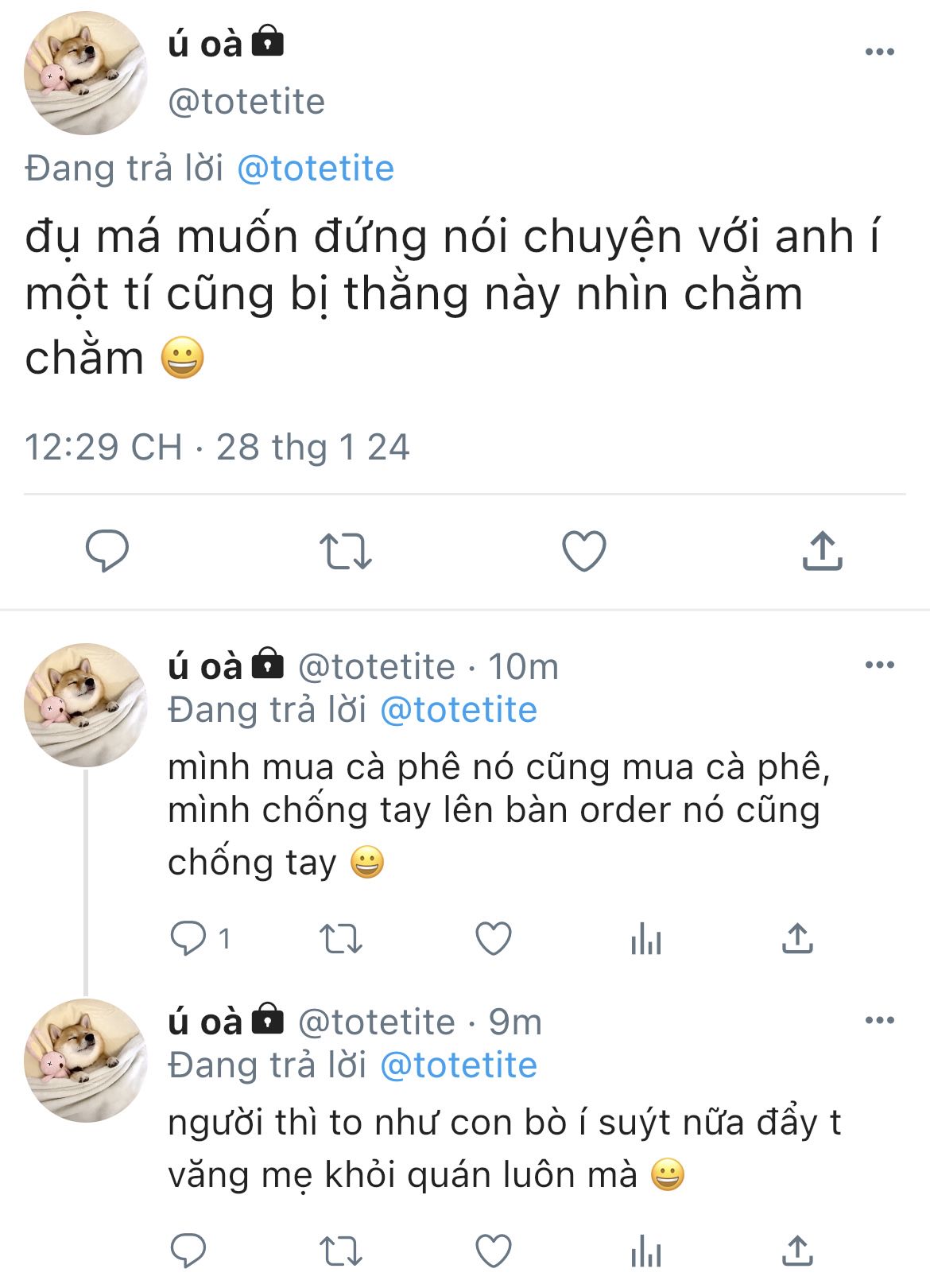Like the 10m-old cà phê reply
This screenshot has height=1288, width=930.
493,939
